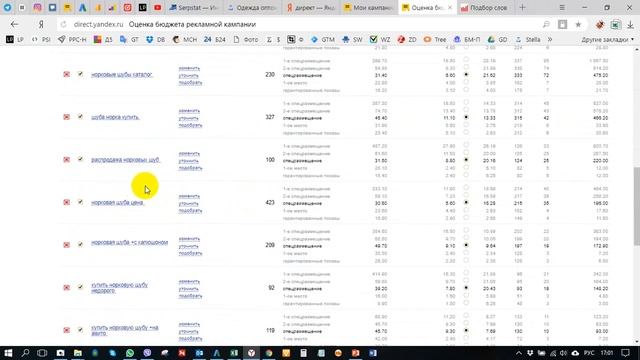Expand the 'Другие закладки' bookmarks folder
Image resolution: width=640 pixels, height=360 pixels.
607,40
